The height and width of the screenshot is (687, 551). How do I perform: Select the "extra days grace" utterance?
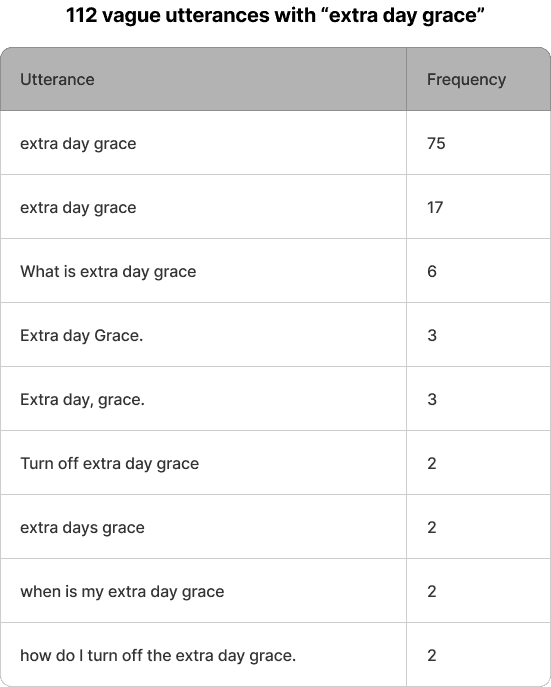(82, 528)
